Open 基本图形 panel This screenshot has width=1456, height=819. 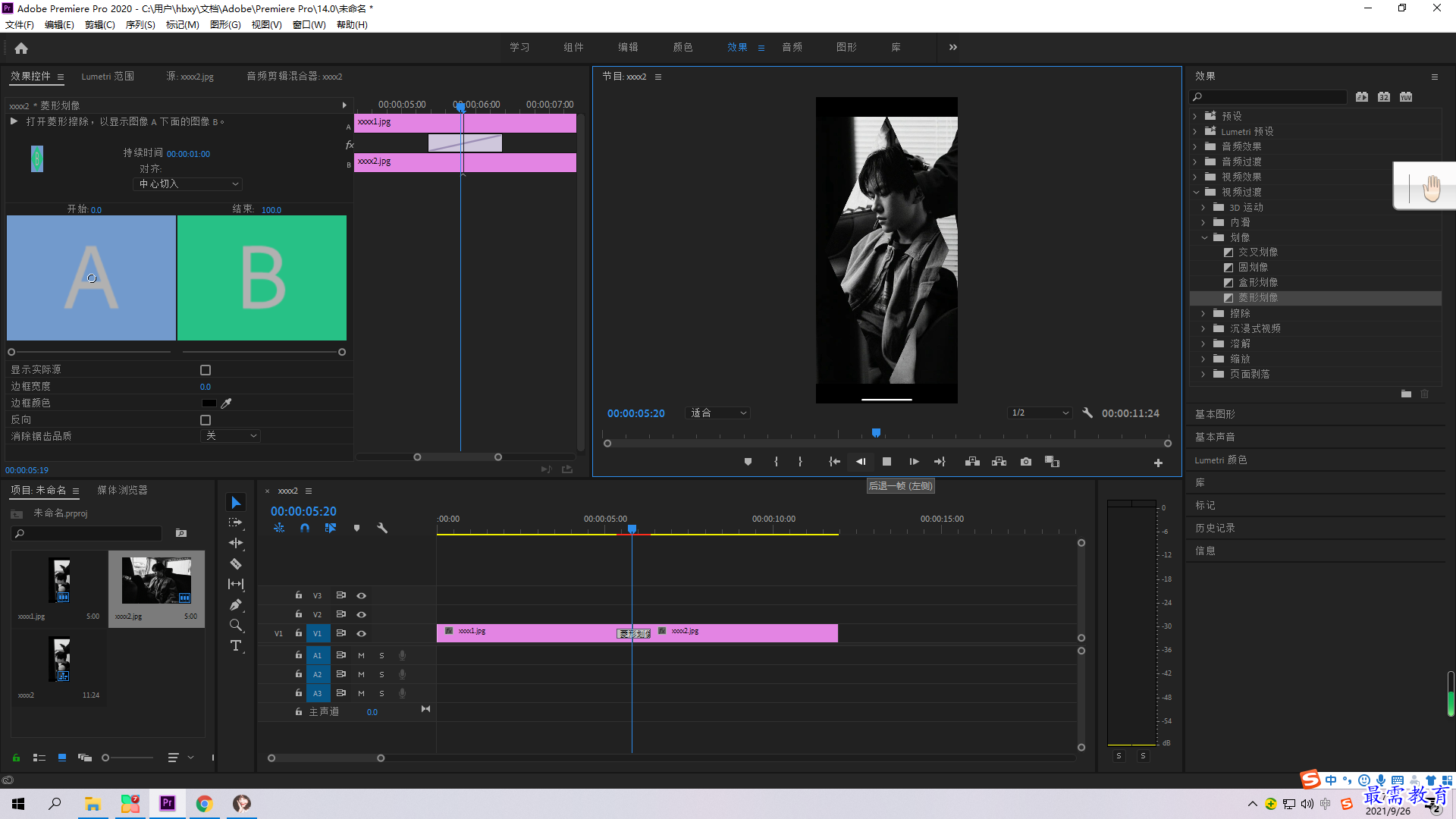pos(1215,415)
